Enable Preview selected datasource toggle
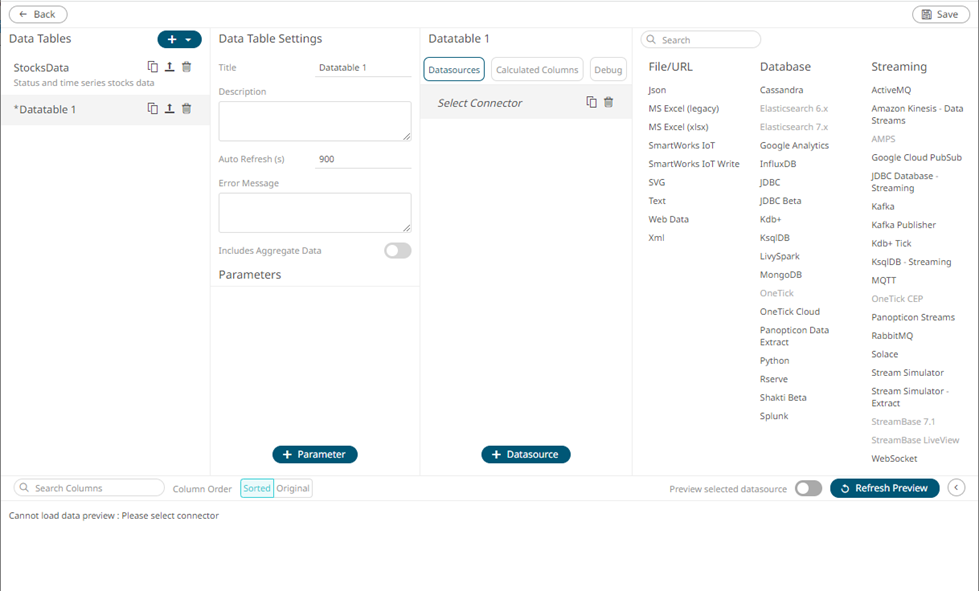This screenshot has height=591, width=979. 809,489
